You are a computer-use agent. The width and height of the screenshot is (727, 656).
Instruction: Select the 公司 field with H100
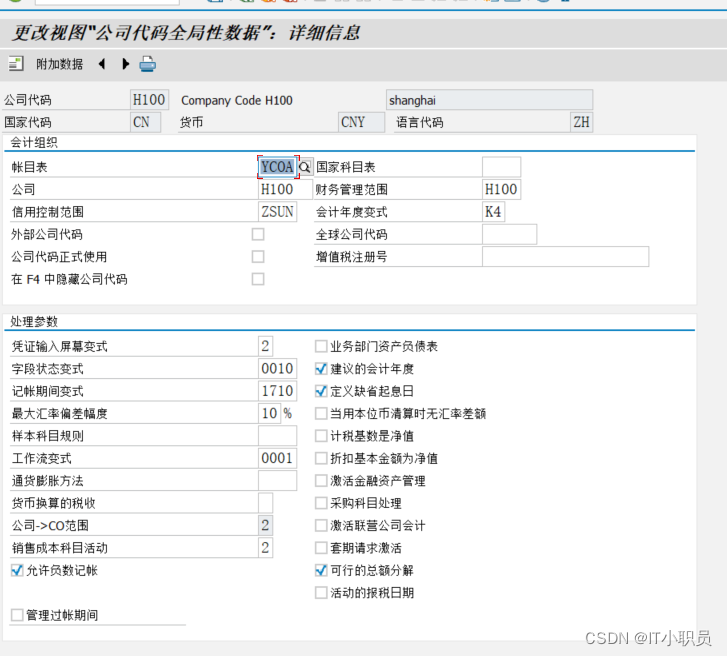[285, 189]
